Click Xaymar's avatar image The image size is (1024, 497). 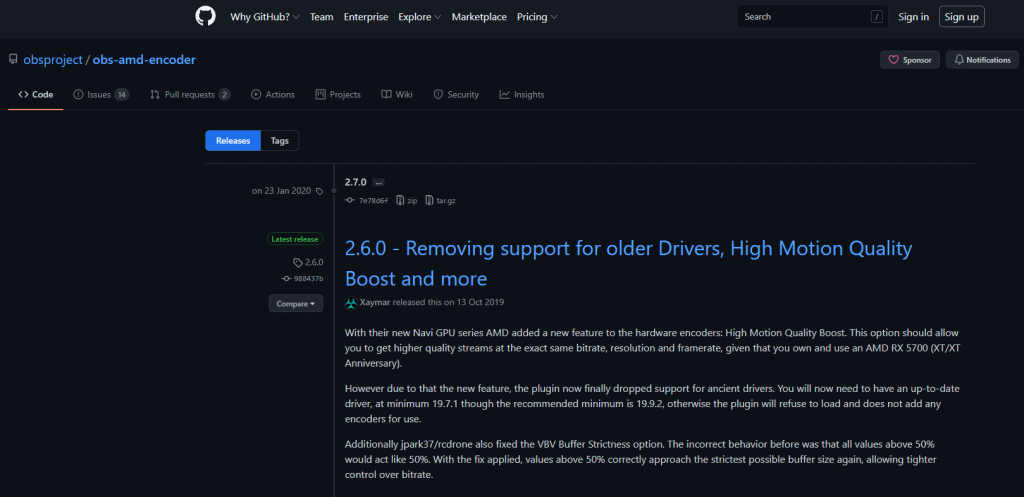351,303
